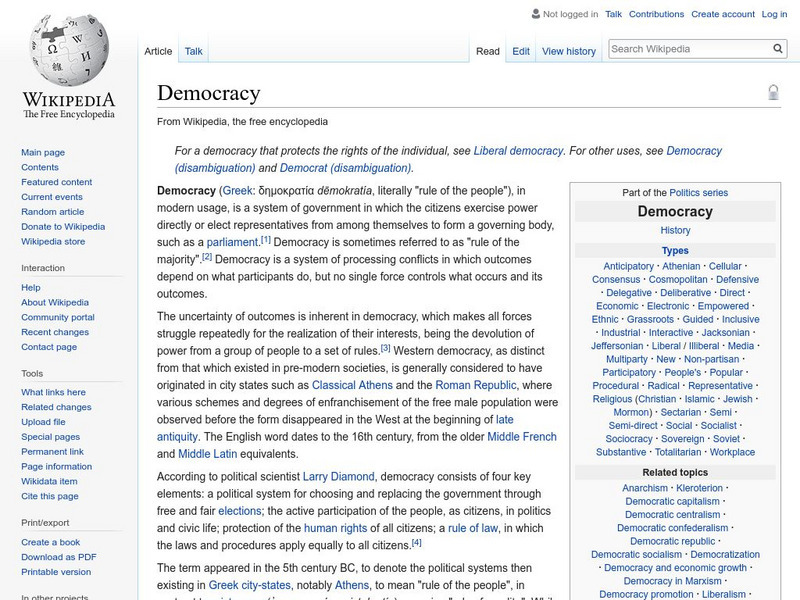Follow the Liberal democracy hatnote link

pos(518,151)
